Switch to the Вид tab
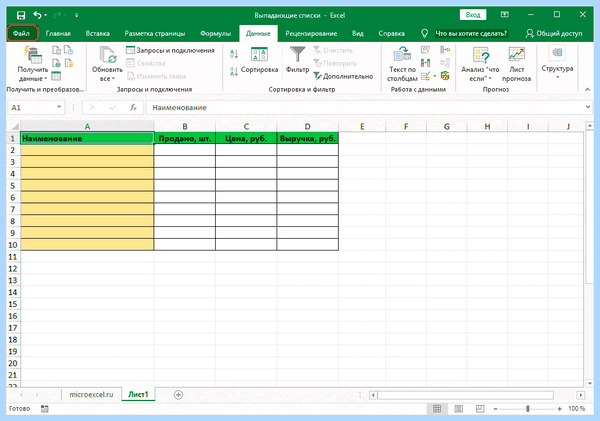 [358, 33]
